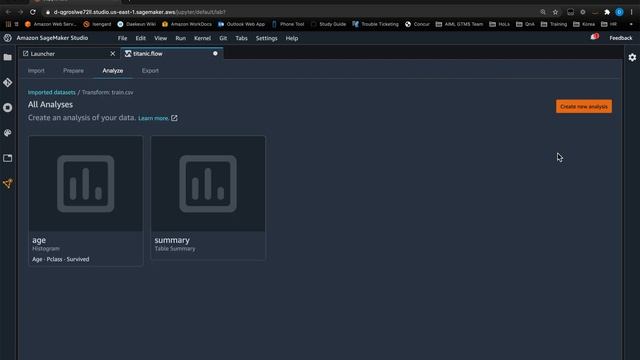This screenshot has height=360, width=640.
Task: Bookmark this page with the star icon
Action: (555, 12)
